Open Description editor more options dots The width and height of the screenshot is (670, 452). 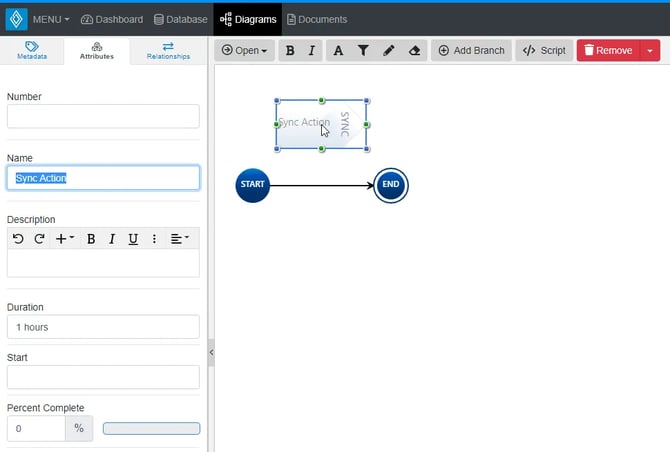pos(154,238)
